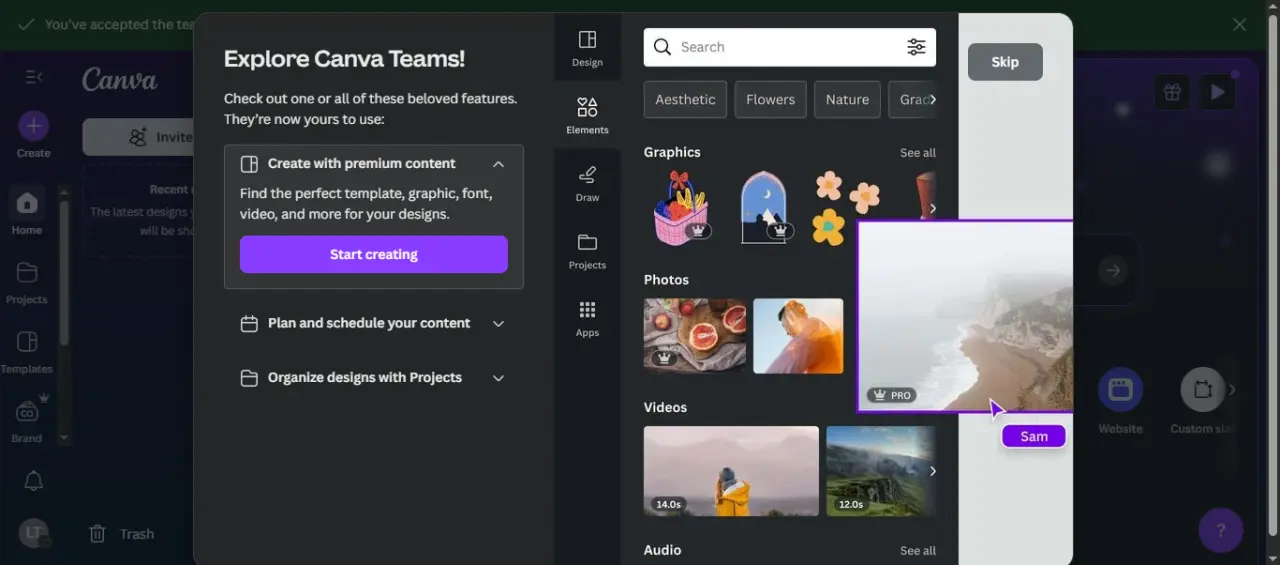Open the notifications bell
The width and height of the screenshot is (1280, 565).
[33, 481]
